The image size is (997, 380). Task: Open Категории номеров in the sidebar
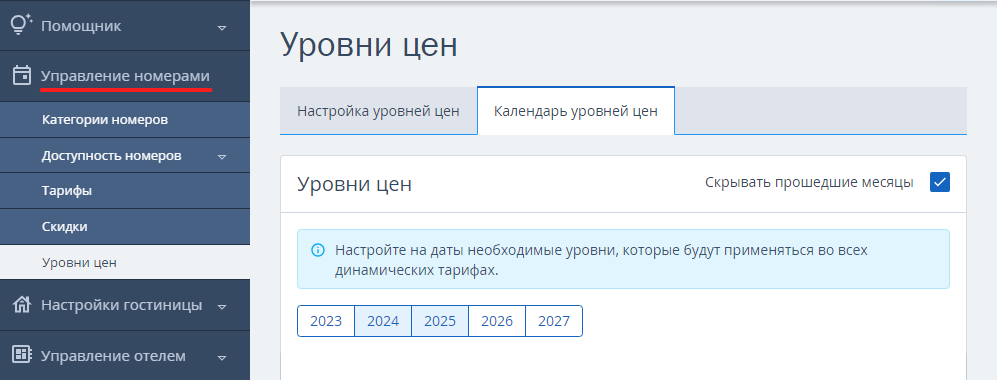point(125,119)
